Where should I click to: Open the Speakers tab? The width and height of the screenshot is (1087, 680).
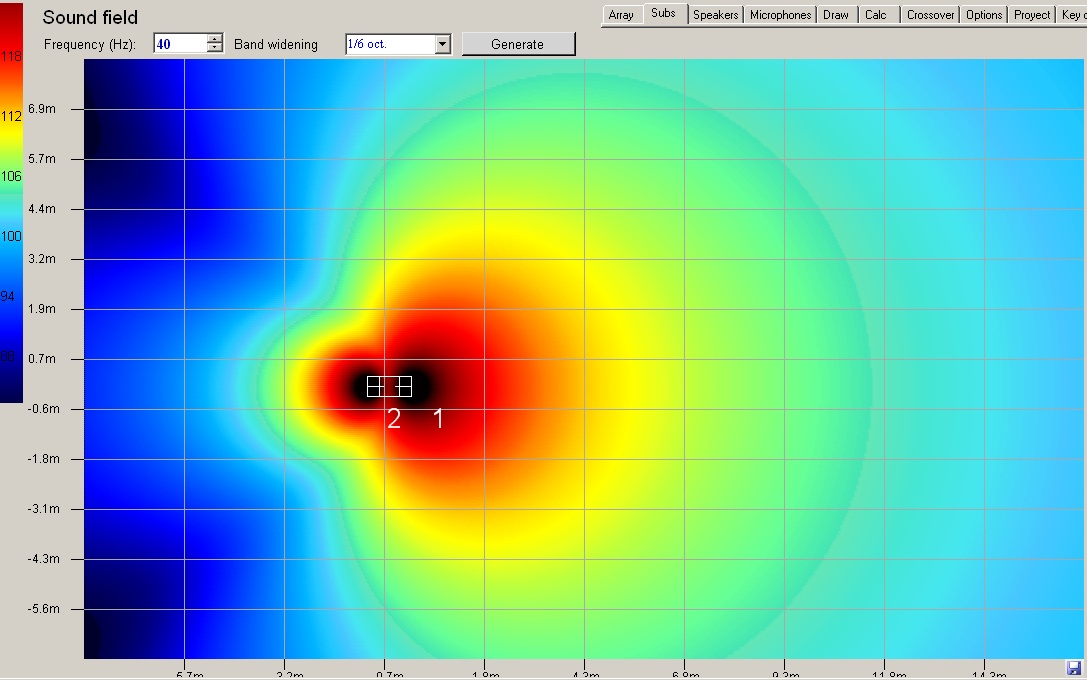coord(715,15)
